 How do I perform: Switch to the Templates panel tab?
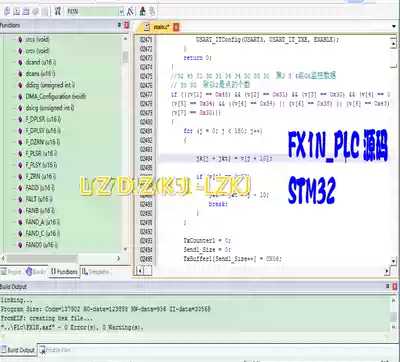(x=96, y=272)
